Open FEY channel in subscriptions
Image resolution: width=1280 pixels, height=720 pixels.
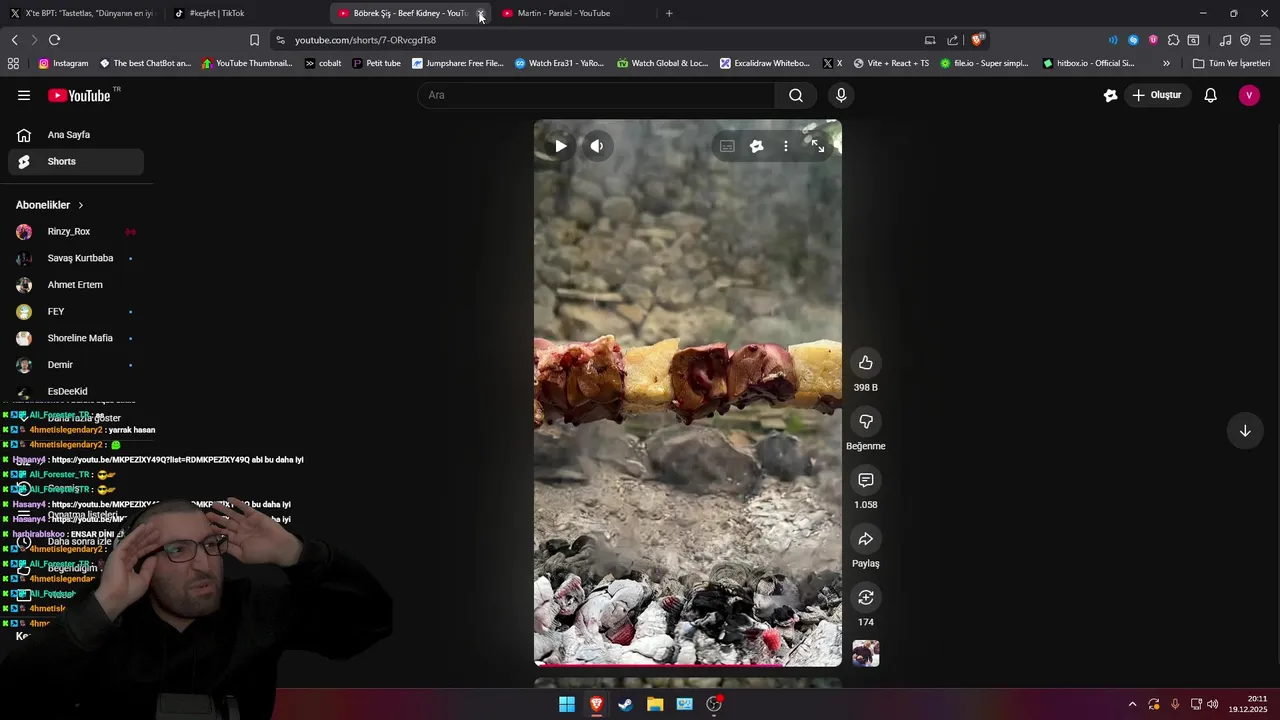point(76,311)
